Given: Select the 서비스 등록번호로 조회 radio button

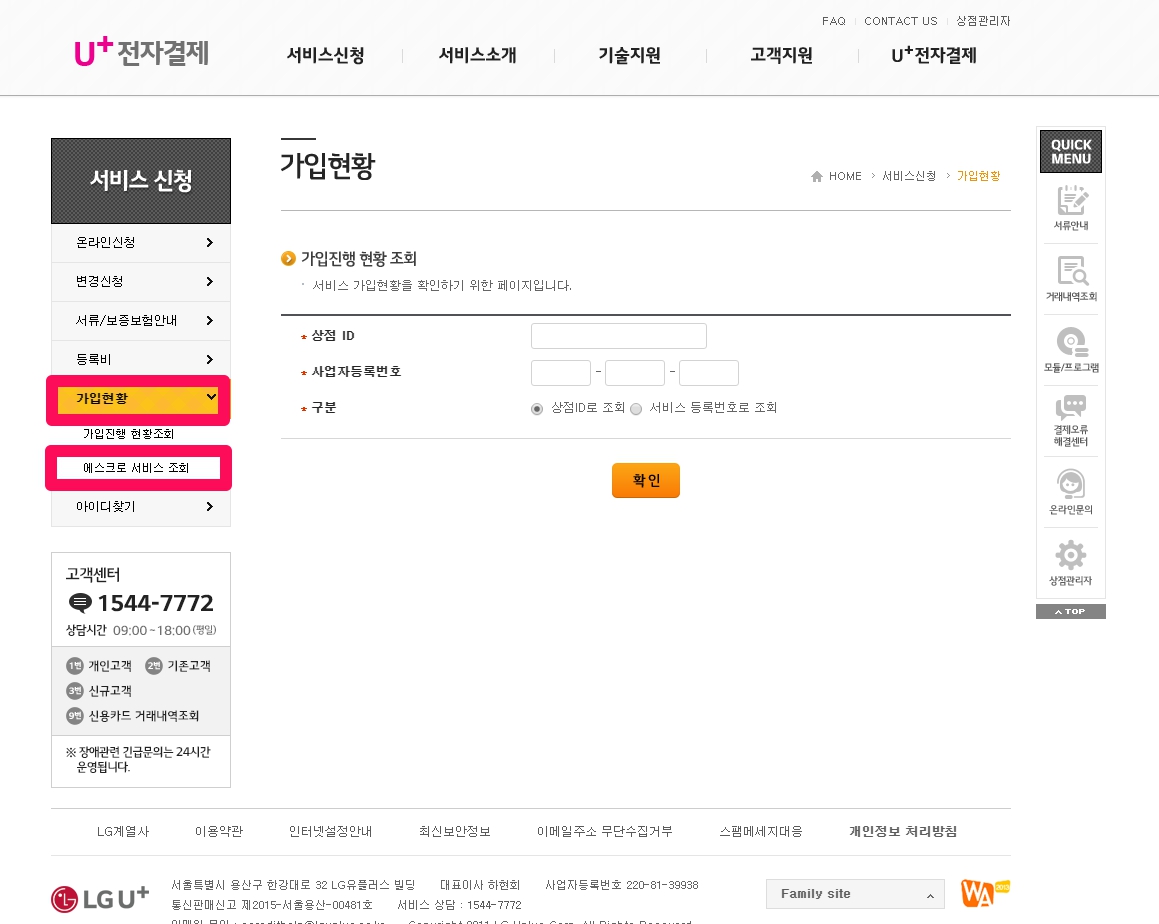Looking at the screenshot, I should coord(636,409).
